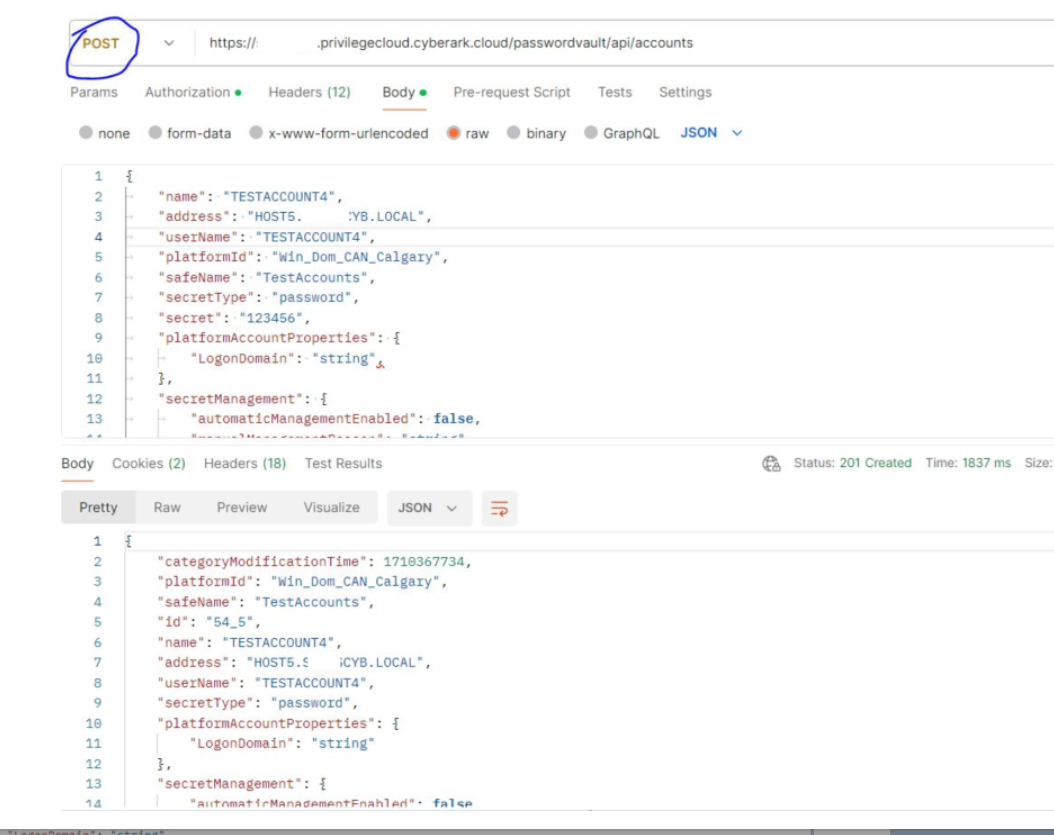Click the response "safeName": "TestAccounts" line

coord(266,602)
